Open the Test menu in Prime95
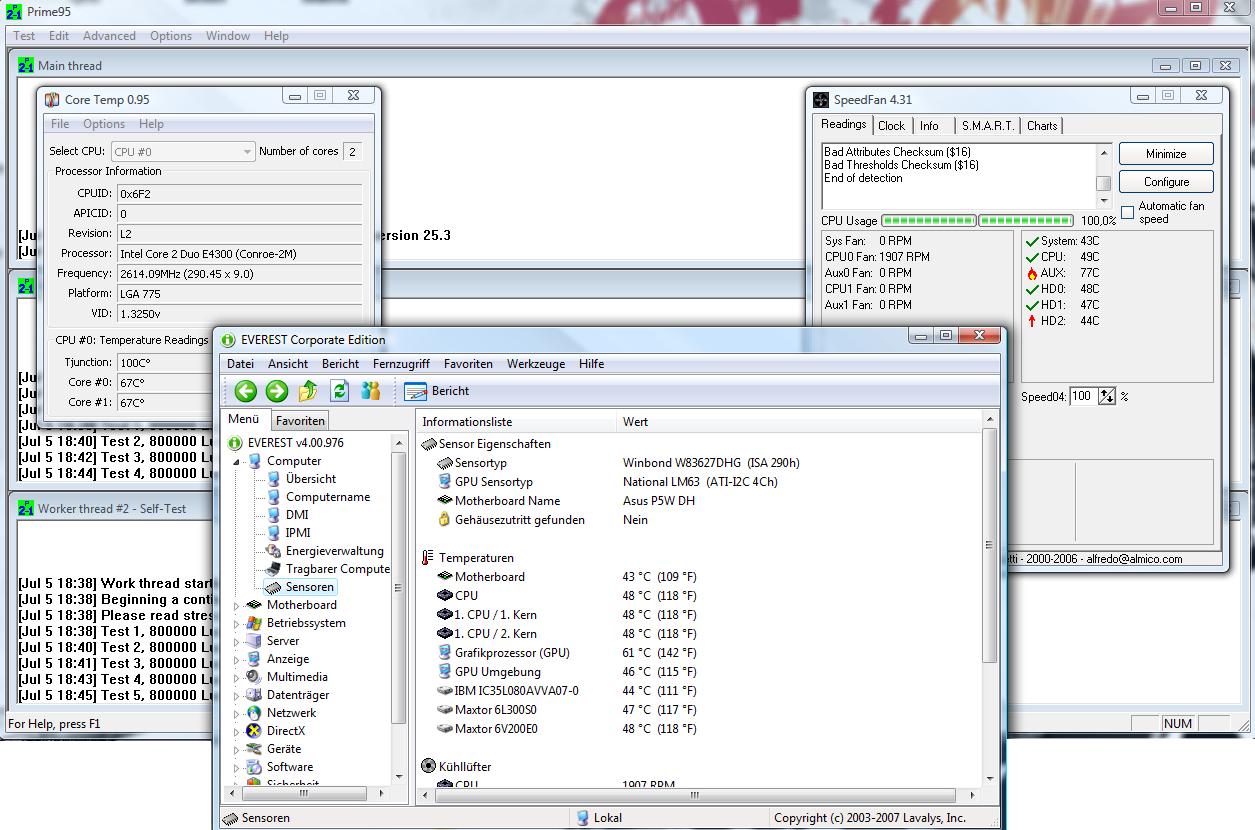 point(24,36)
